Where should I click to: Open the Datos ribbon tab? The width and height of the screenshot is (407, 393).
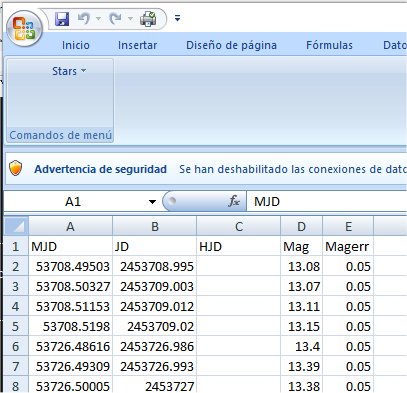tap(394, 45)
